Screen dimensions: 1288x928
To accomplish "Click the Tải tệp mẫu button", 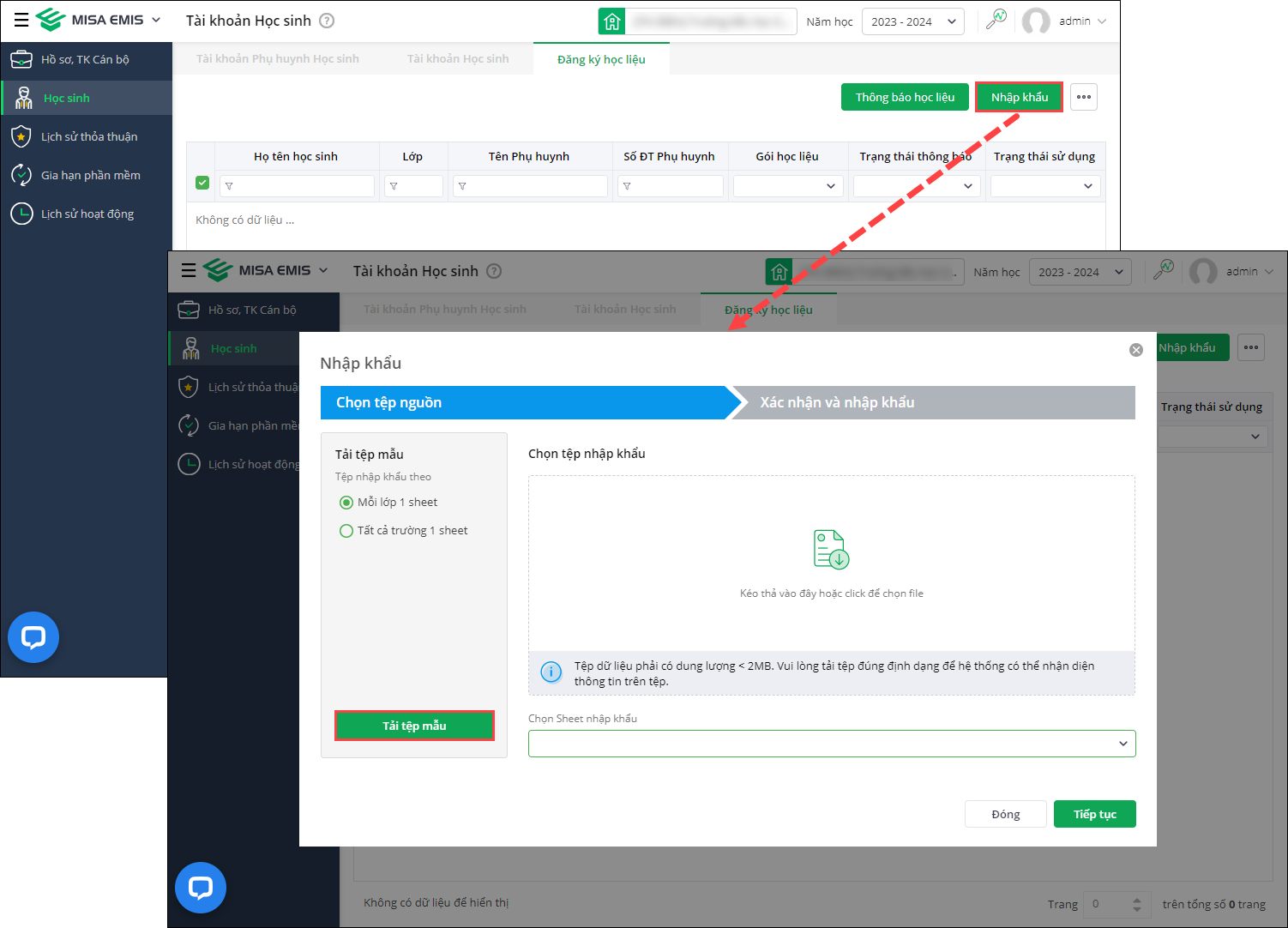I will 414,726.
